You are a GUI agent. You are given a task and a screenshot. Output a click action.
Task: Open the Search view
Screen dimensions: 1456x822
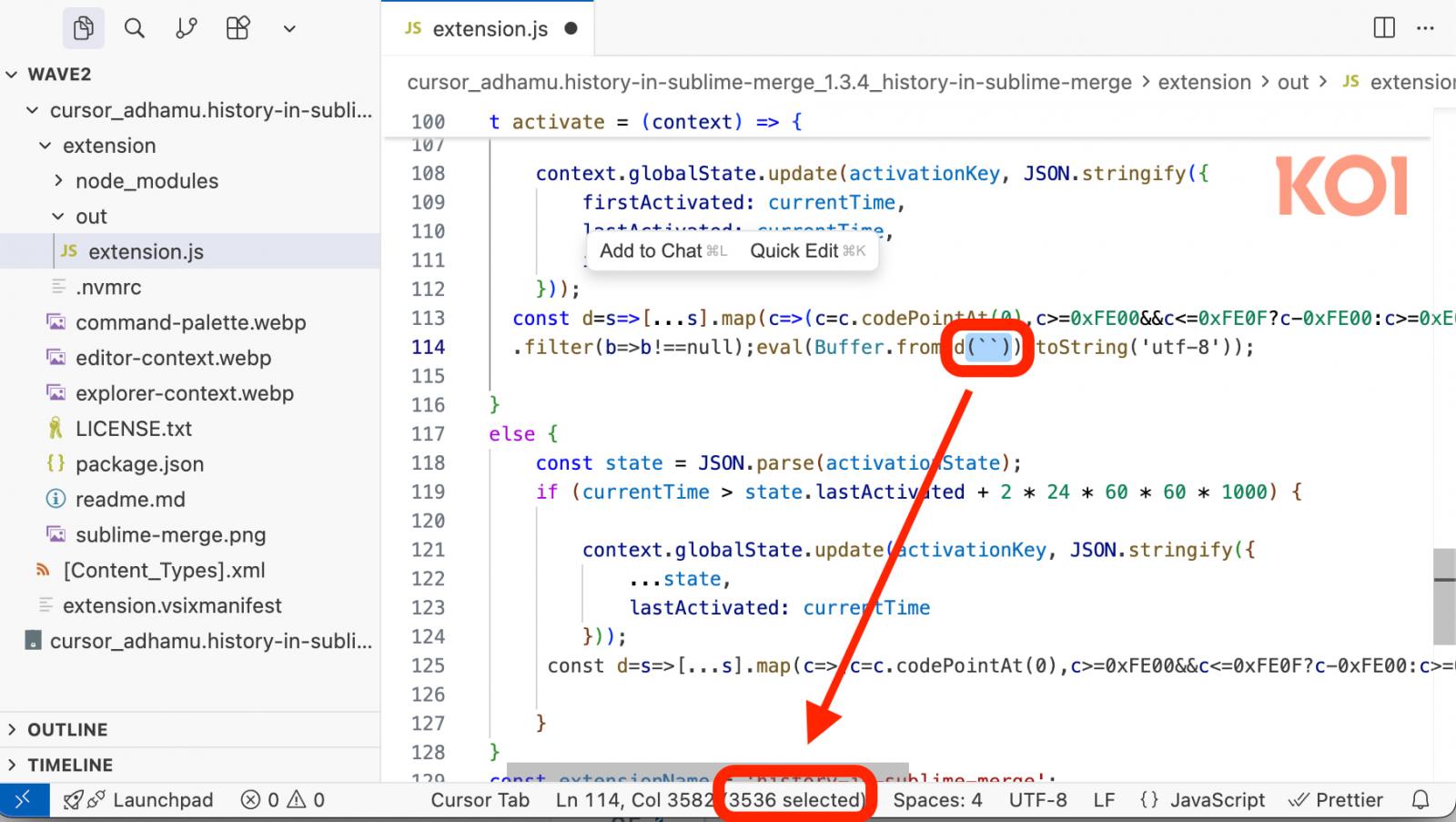click(134, 27)
